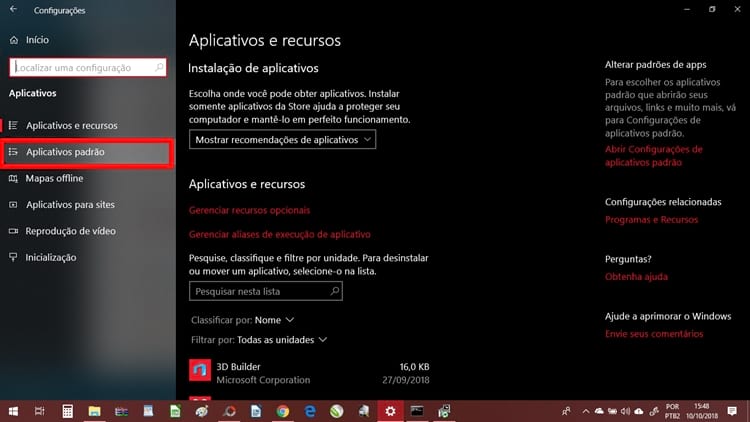Open Mapas offline section
The height and width of the screenshot is (422, 750).
click(x=54, y=178)
